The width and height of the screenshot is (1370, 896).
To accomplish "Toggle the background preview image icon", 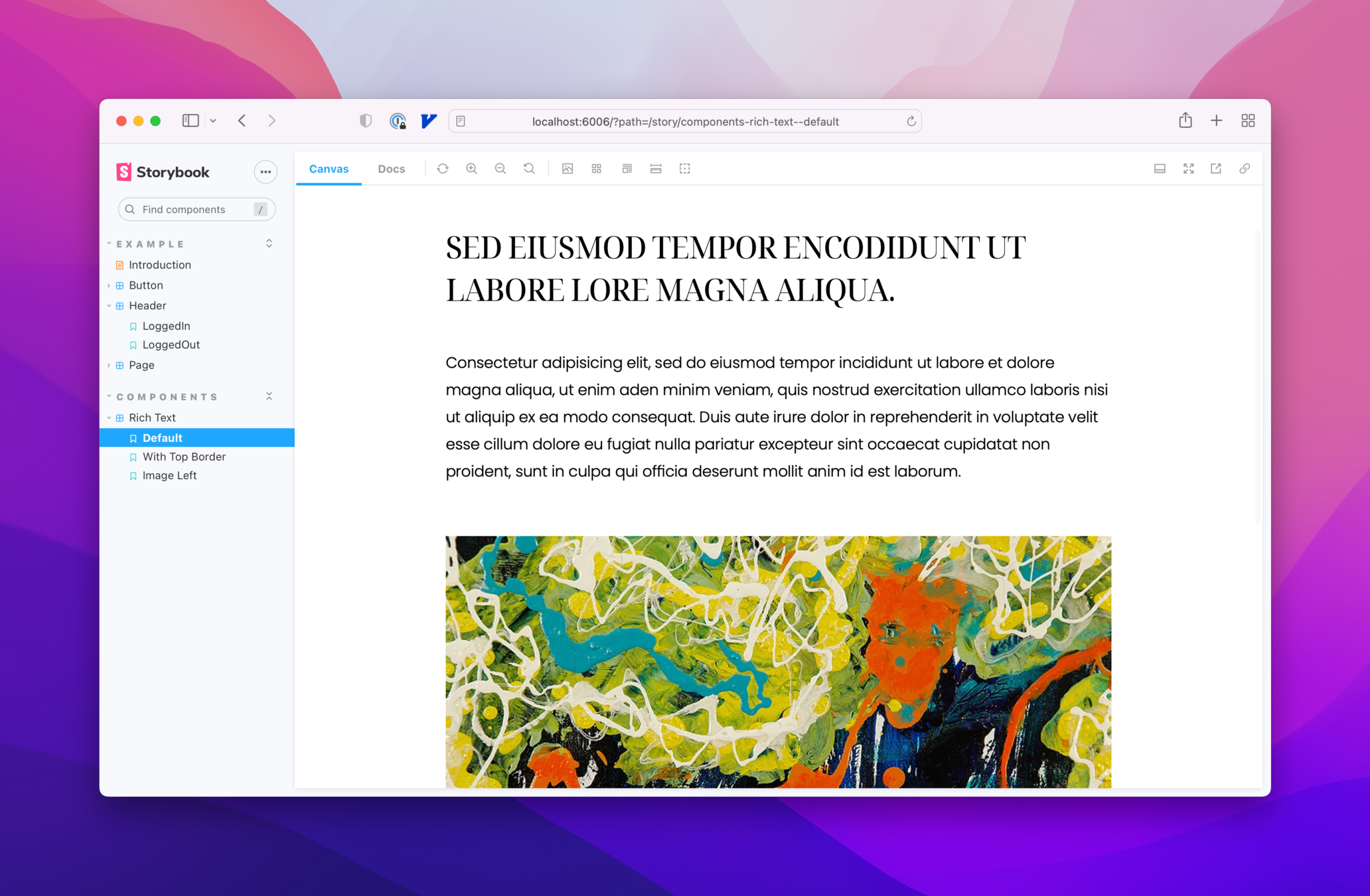I will (x=568, y=169).
